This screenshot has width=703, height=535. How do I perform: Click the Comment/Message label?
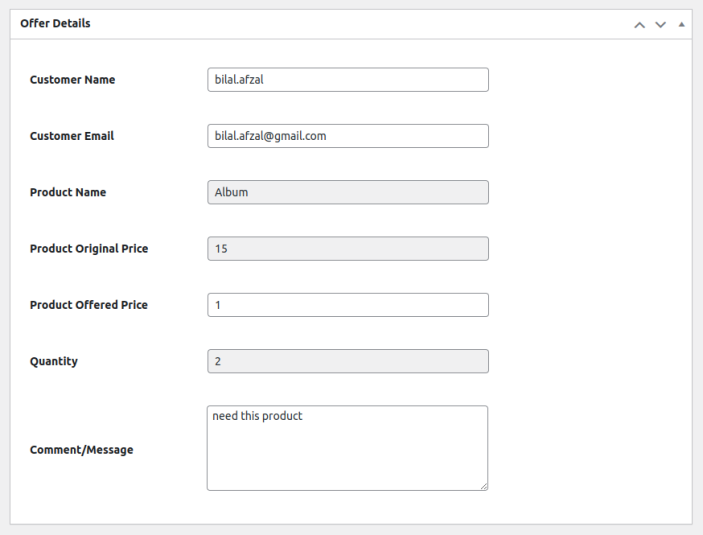pyautogui.click(x=81, y=450)
